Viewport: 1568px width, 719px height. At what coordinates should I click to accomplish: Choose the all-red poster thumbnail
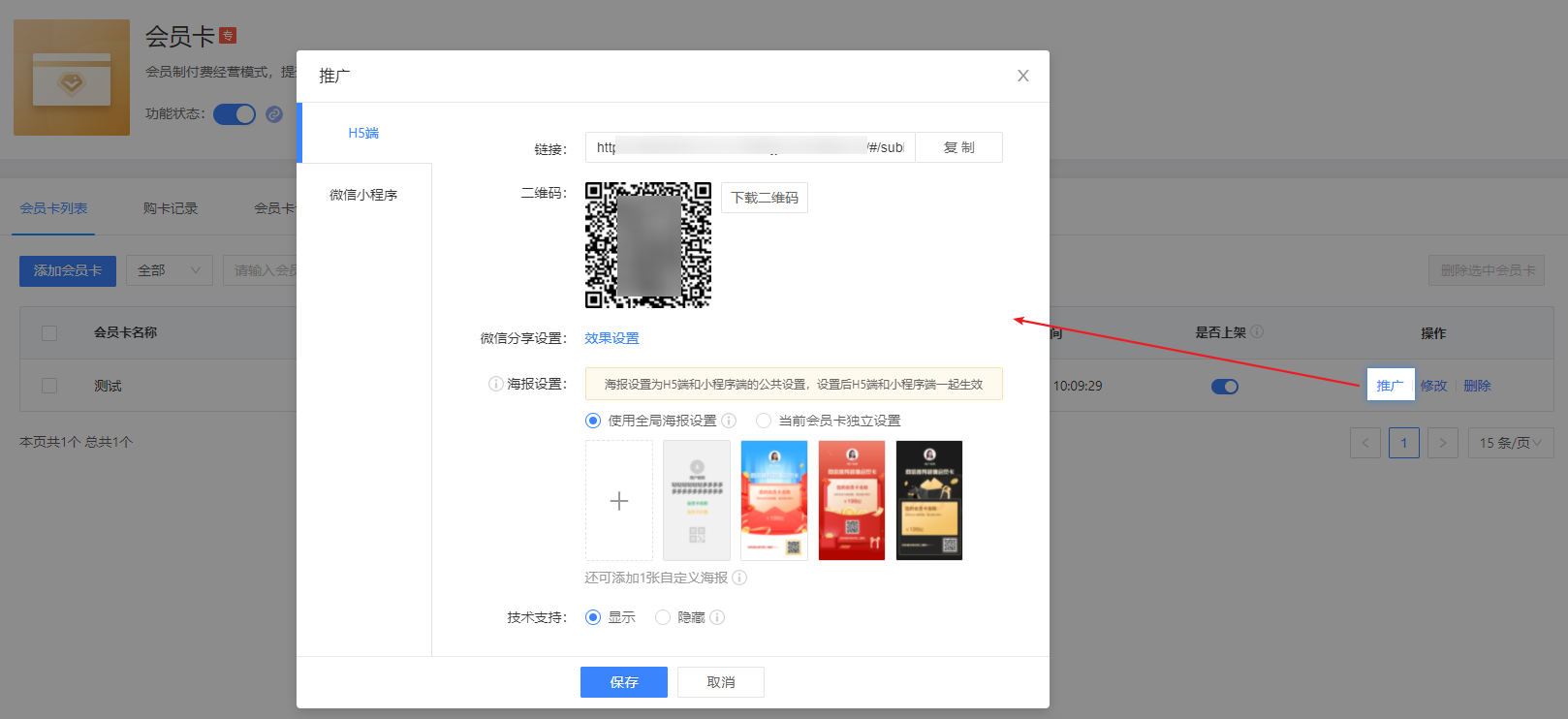pos(852,501)
